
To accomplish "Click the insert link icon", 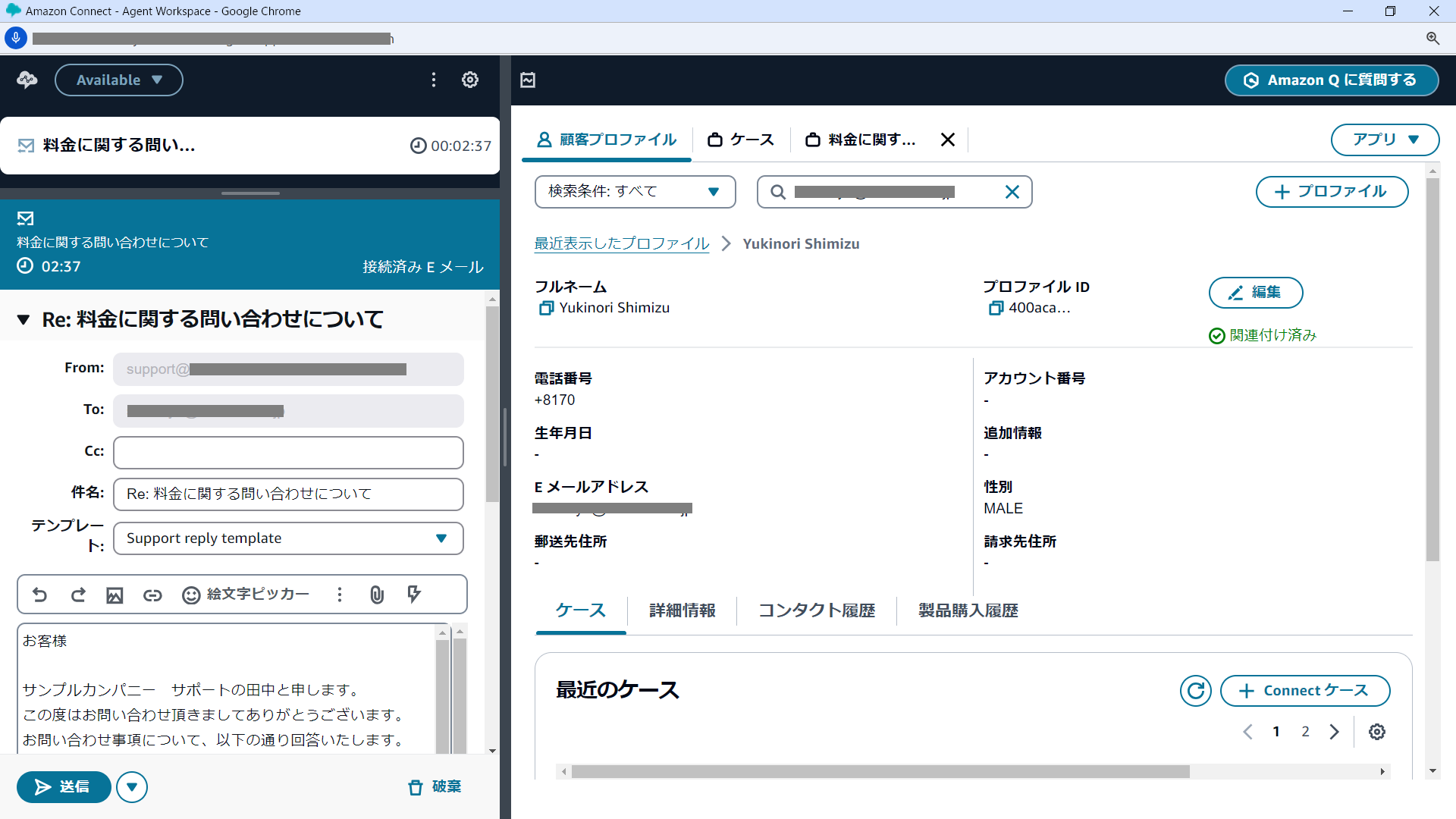I will pos(152,595).
